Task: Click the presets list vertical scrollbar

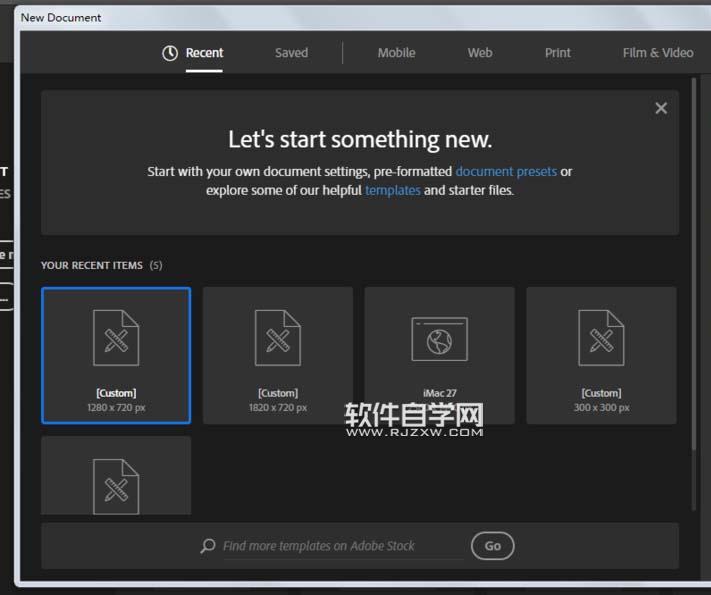Action: pos(693,264)
